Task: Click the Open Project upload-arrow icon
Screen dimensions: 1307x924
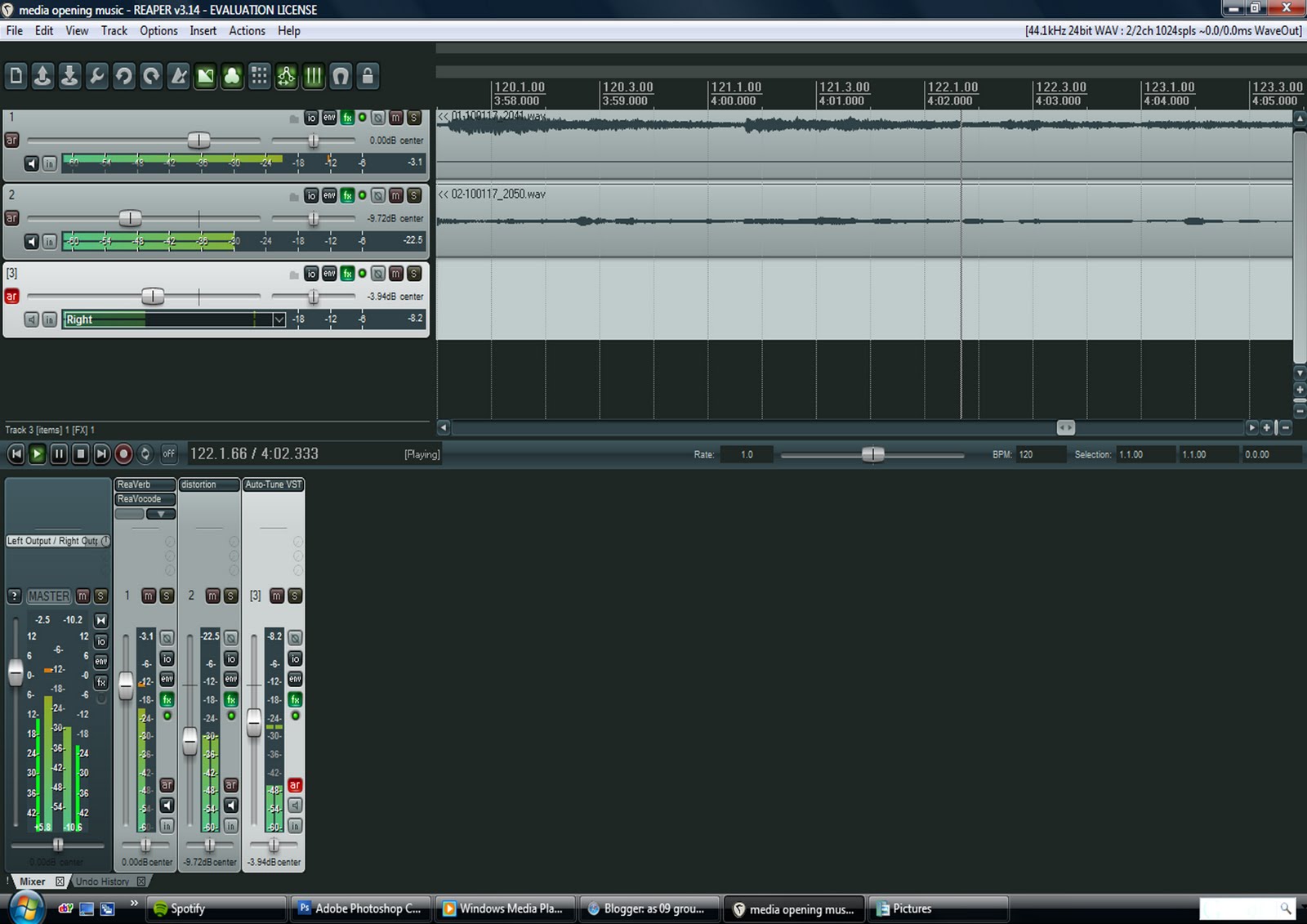Action: point(42,77)
